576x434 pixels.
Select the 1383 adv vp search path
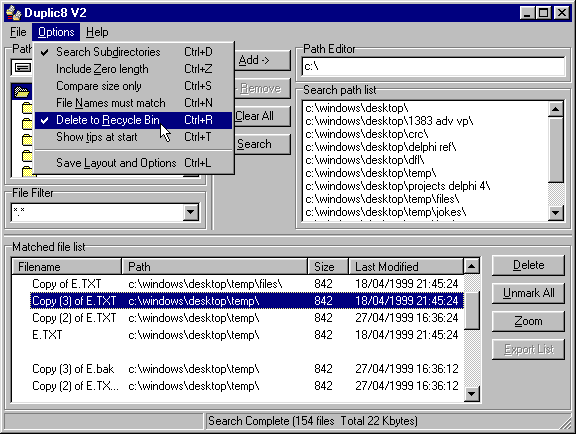tap(389, 121)
